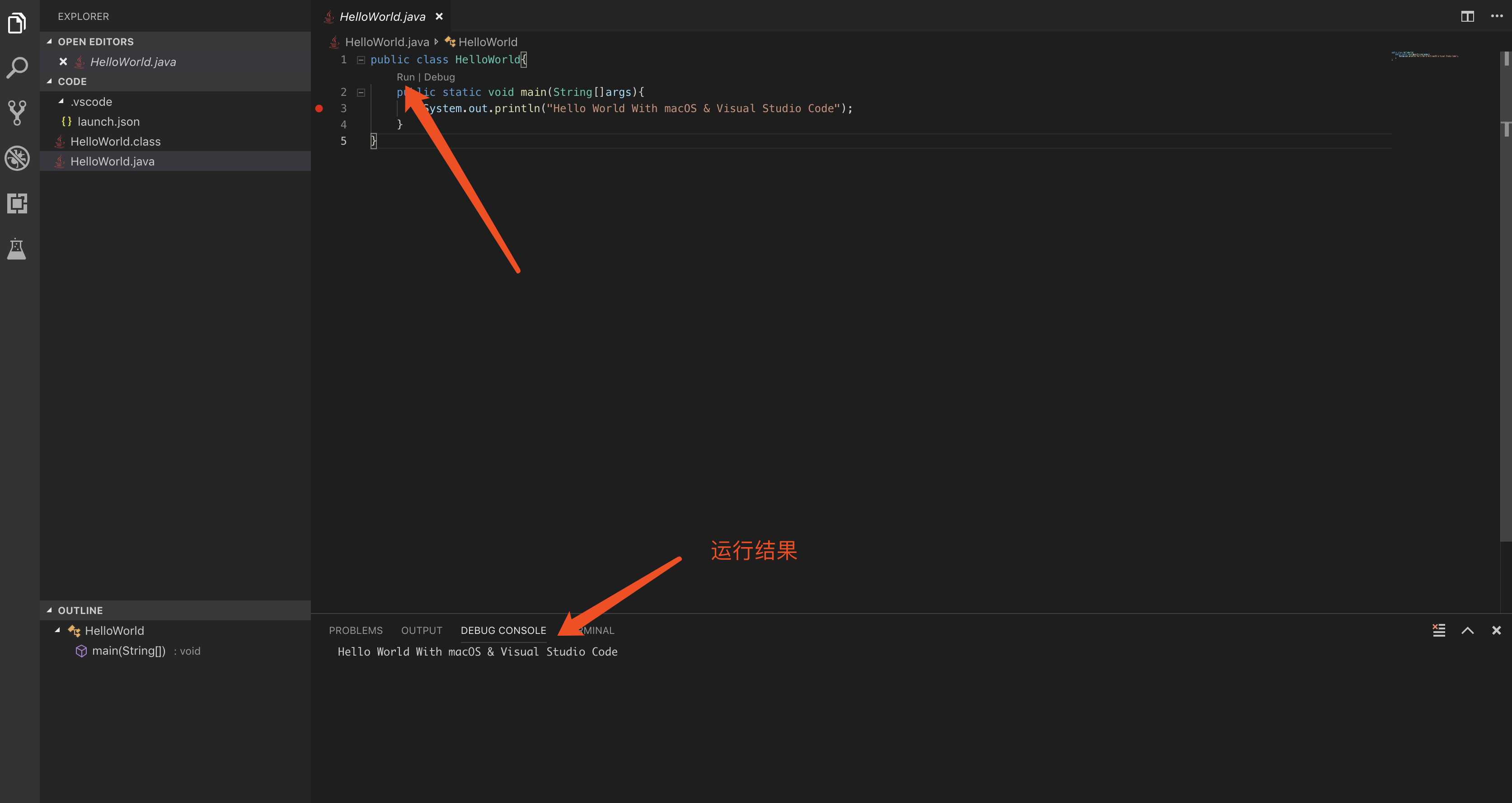Switch to the Output tab
The height and width of the screenshot is (803, 1512).
coord(422,630)
